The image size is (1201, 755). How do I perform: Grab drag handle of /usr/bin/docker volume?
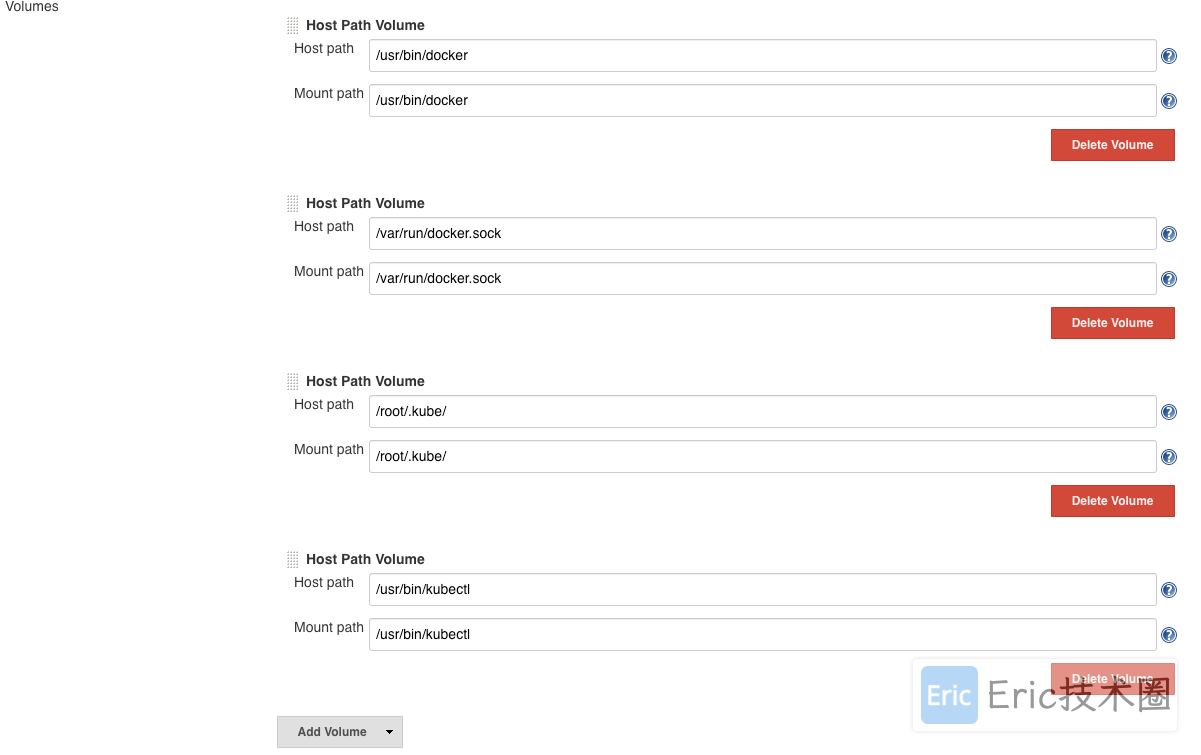coord(292,26)
